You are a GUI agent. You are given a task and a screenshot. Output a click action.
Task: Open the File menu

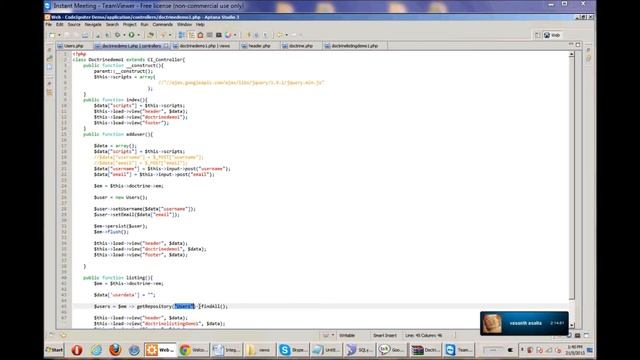click(x=49, y=24)
